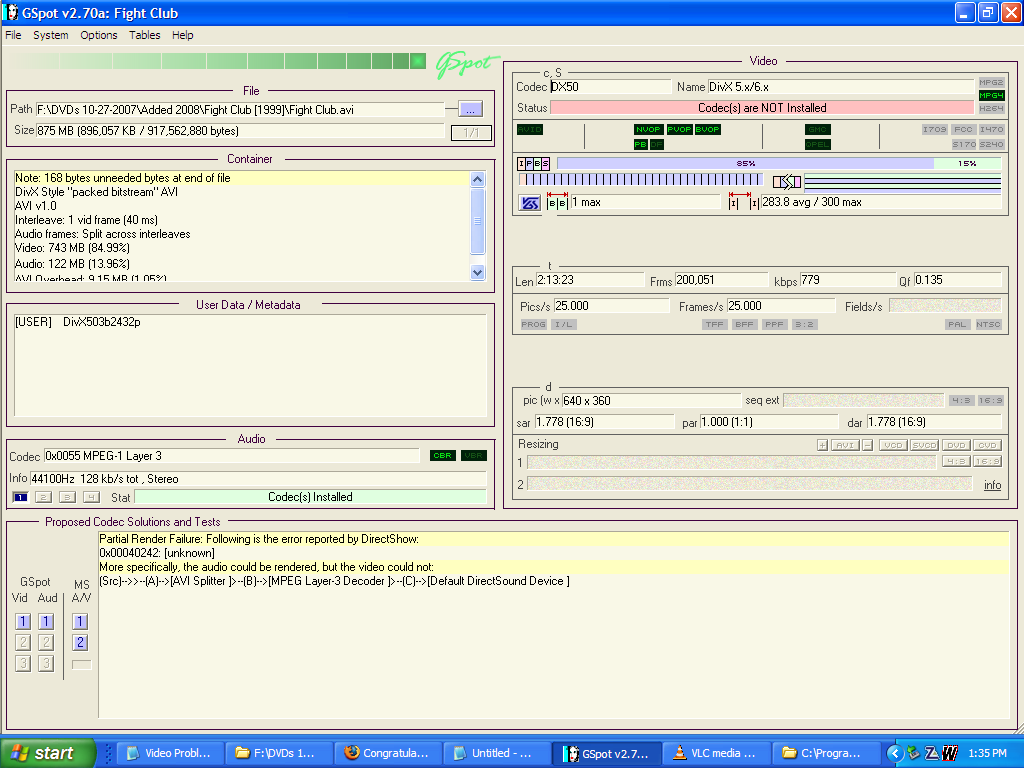1024x768 pixels.
Task: Open the Help menu
Action: point(182,35)
